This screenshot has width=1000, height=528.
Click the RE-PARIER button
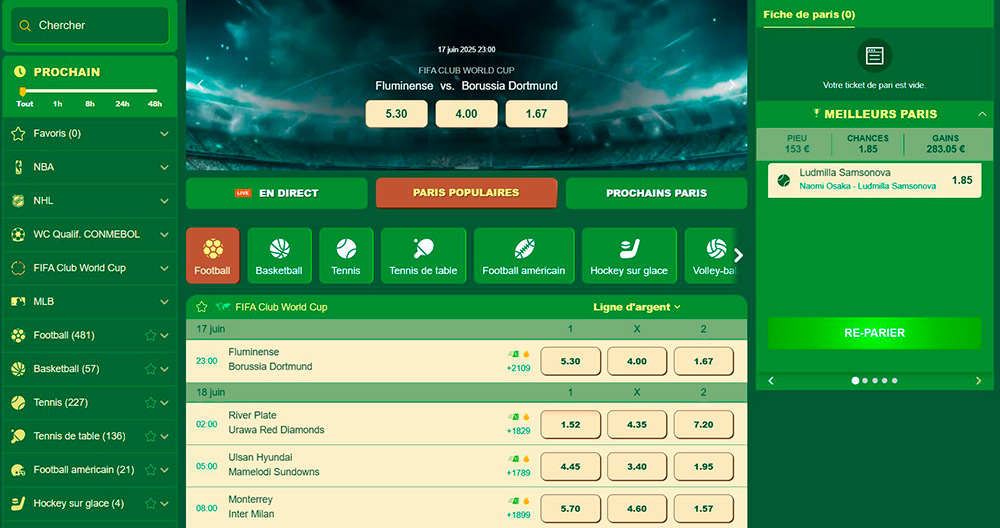coord(874,333)
